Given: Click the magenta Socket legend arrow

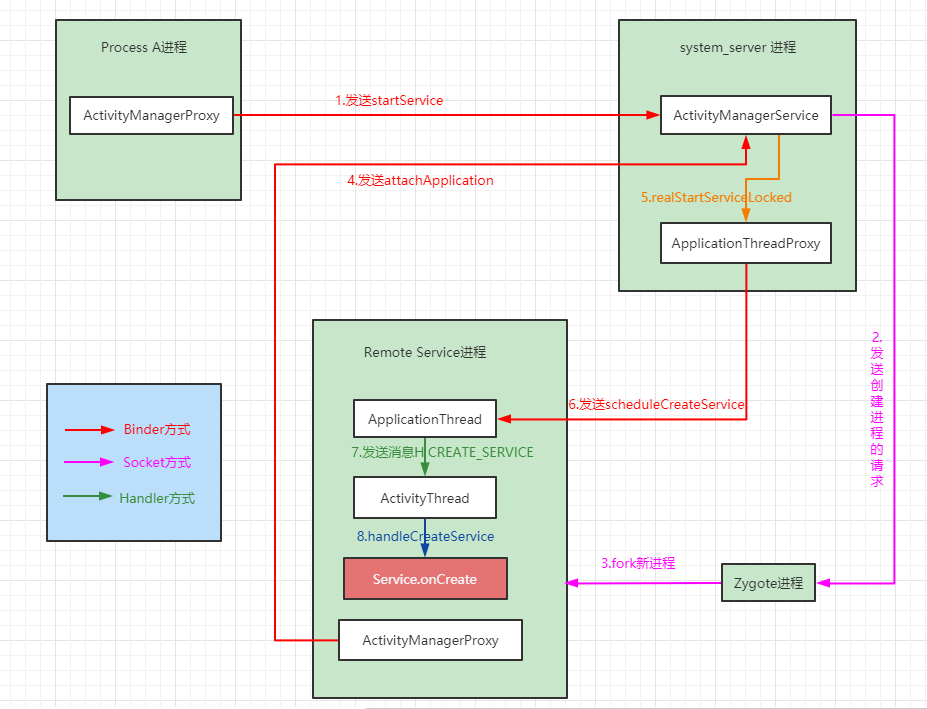Looking at the screenshot, I should tap(88, 462).
